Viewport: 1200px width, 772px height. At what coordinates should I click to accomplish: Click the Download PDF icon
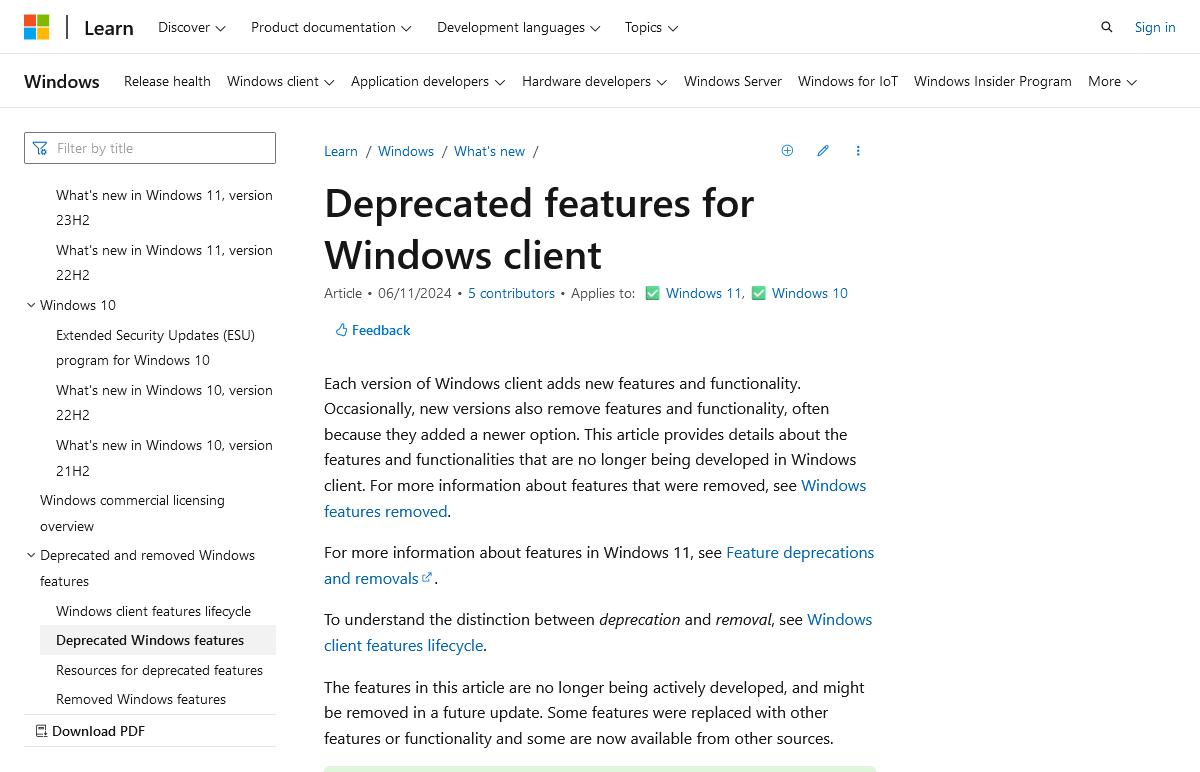coord(41,731)
